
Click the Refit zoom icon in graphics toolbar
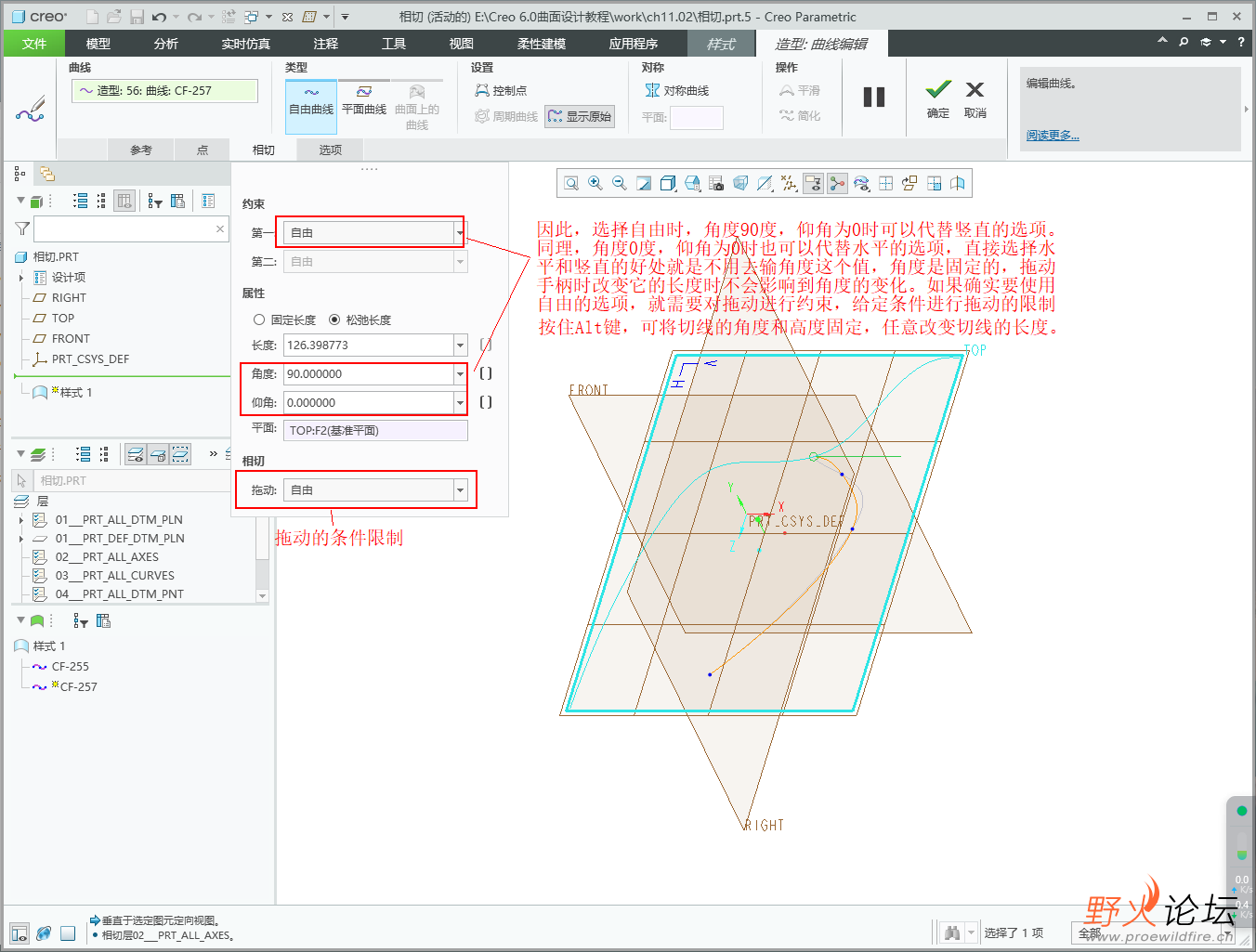(x=571, y=184)
